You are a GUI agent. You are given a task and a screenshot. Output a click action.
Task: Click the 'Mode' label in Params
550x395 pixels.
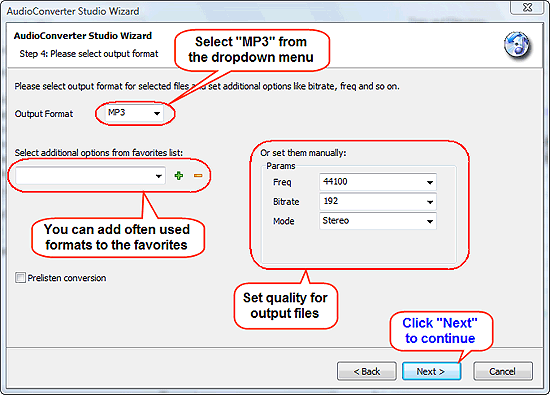283,221
